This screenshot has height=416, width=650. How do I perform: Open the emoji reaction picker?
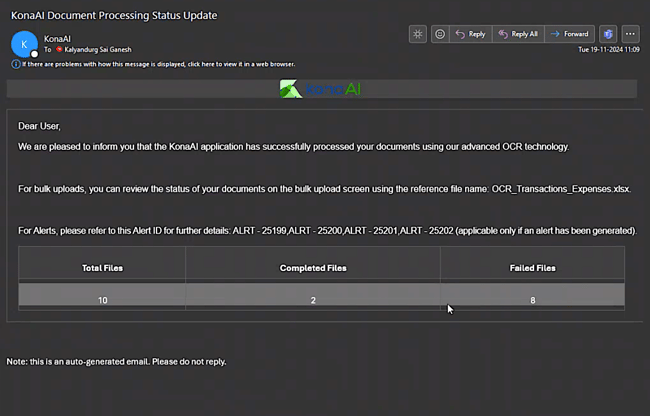[x=439, y=34]
